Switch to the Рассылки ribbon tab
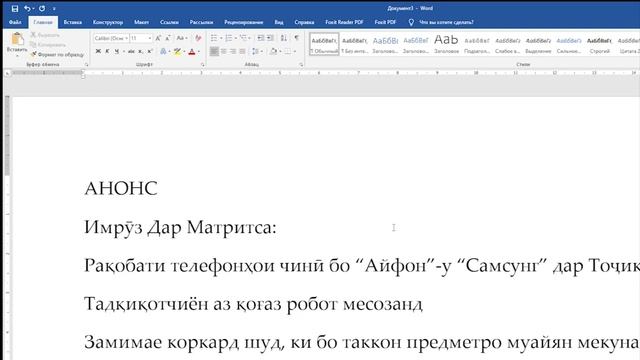640x360 pixels. pos(201,22)
